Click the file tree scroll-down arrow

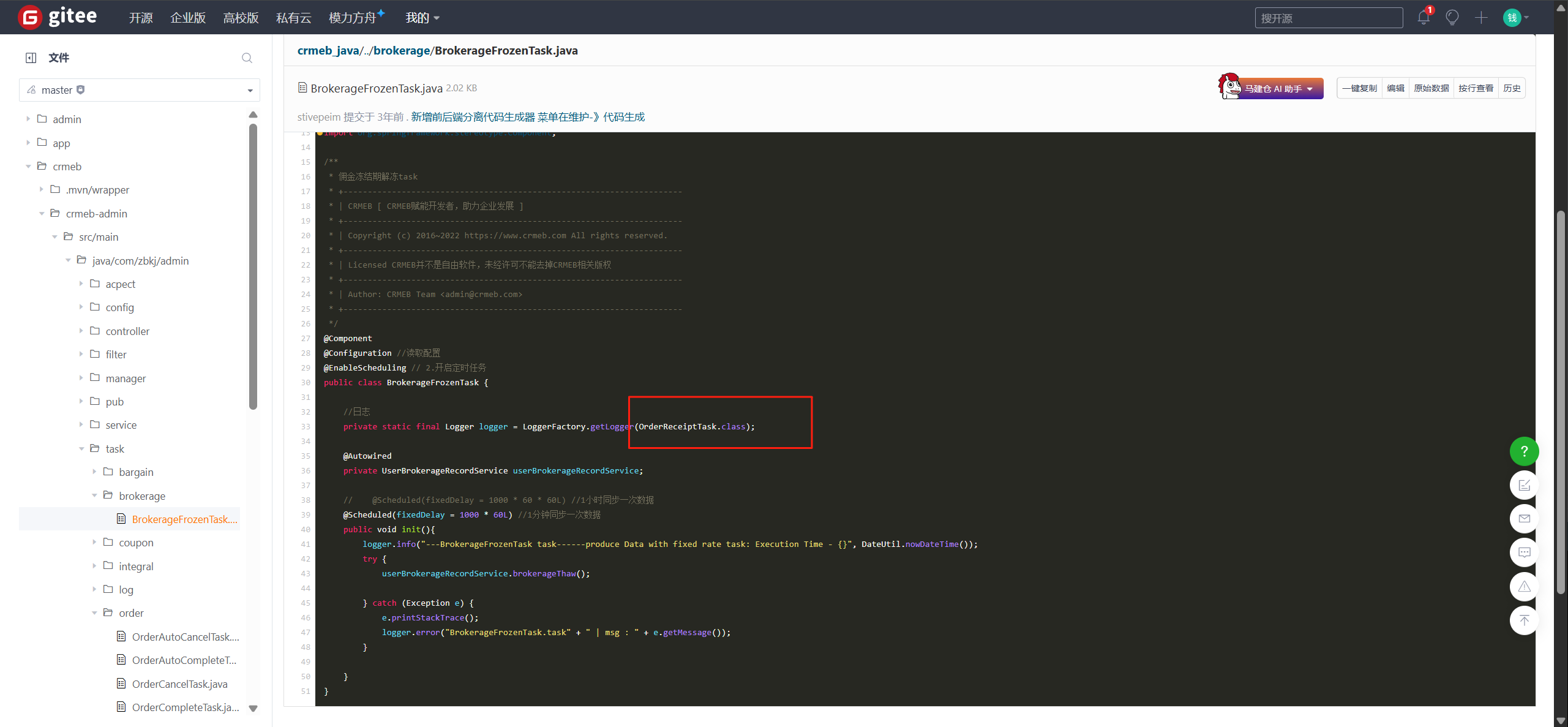coord(253,709)
